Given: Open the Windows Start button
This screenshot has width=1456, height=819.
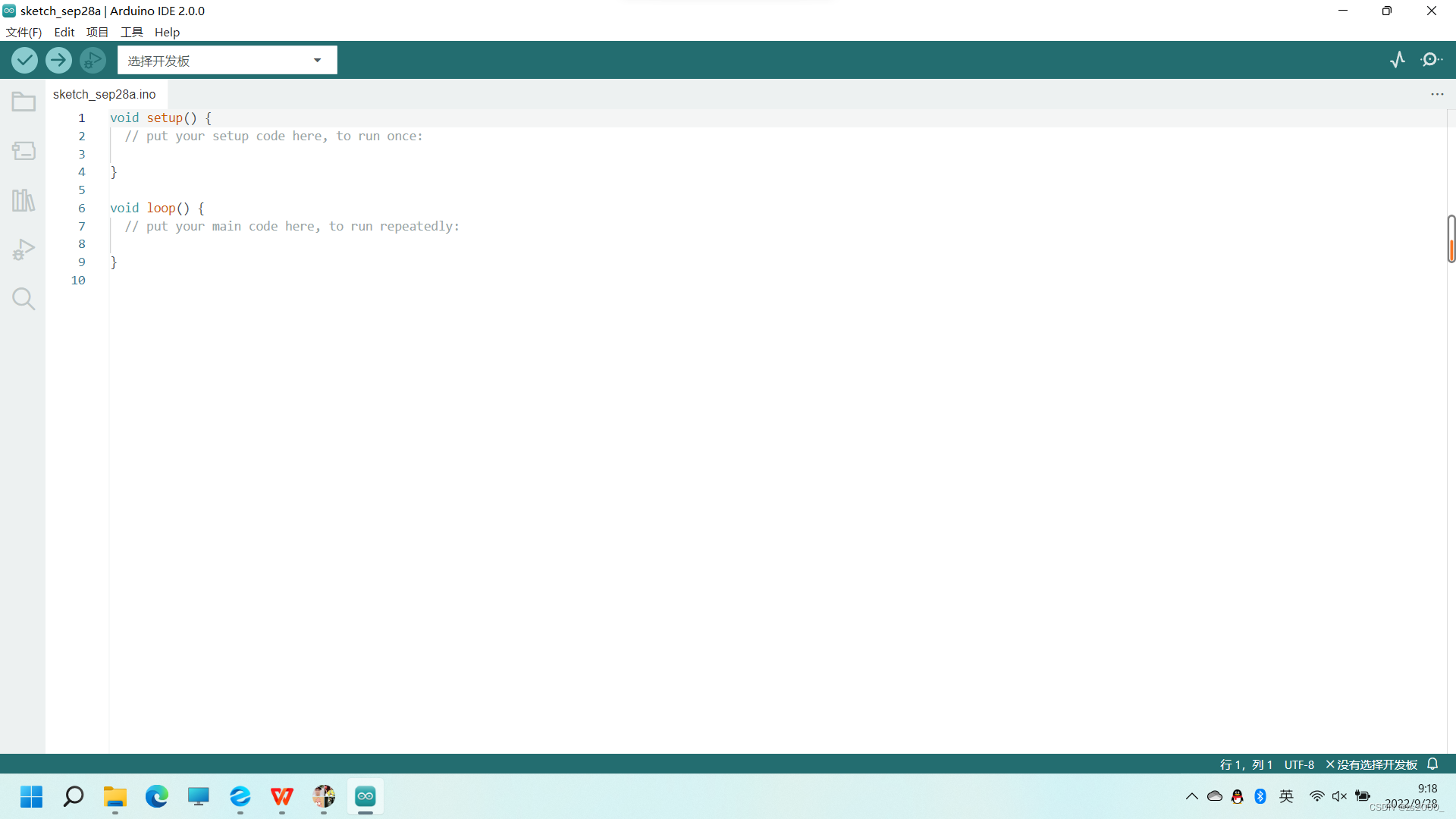Looking at the screenshot, I should coord(31,796).
